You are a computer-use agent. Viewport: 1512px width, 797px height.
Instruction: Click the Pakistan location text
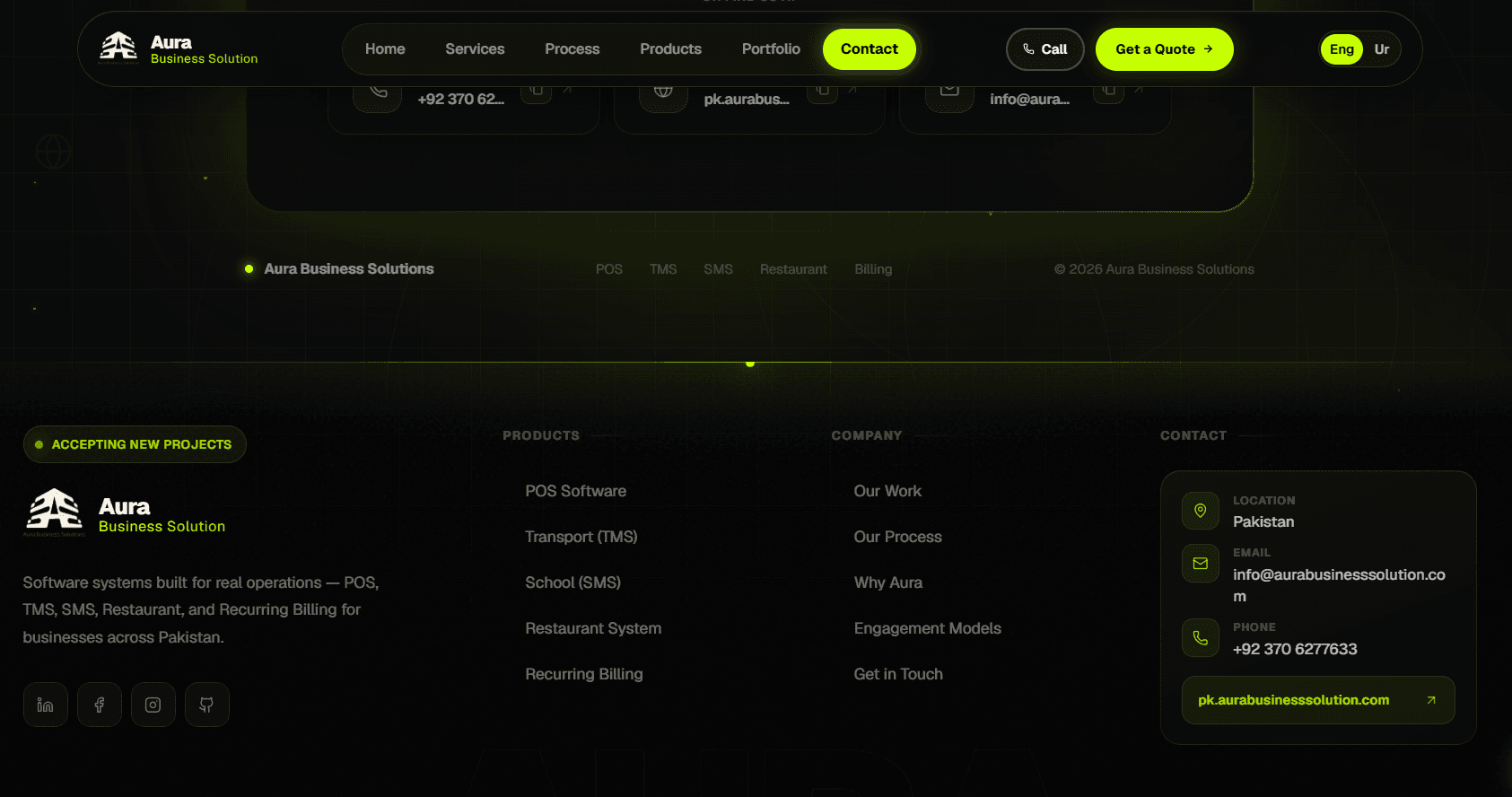tap(1263, 521)
